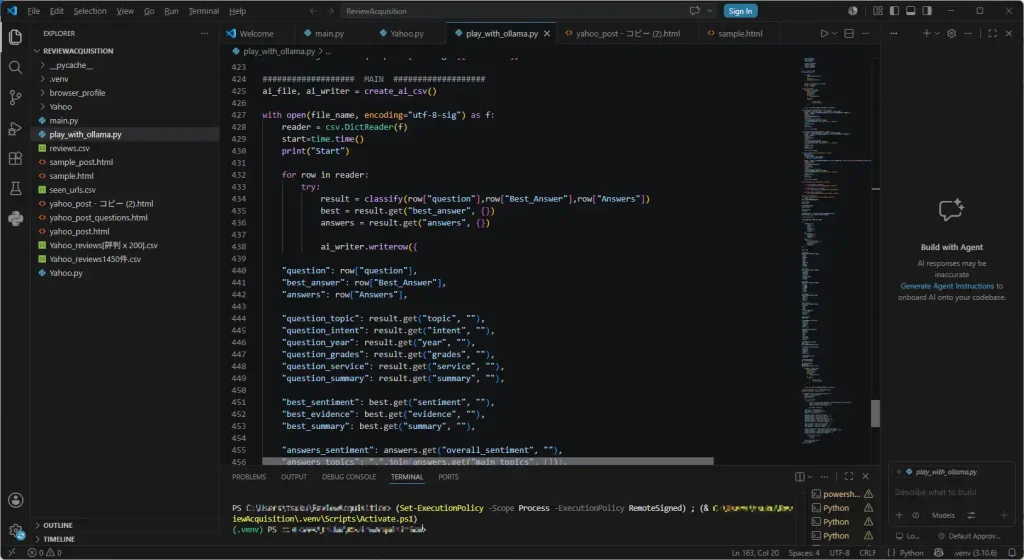The height and width of the screenshot is (560, 1024).
Task: Open the Extensions view
Action: click(x=15, y=159)
